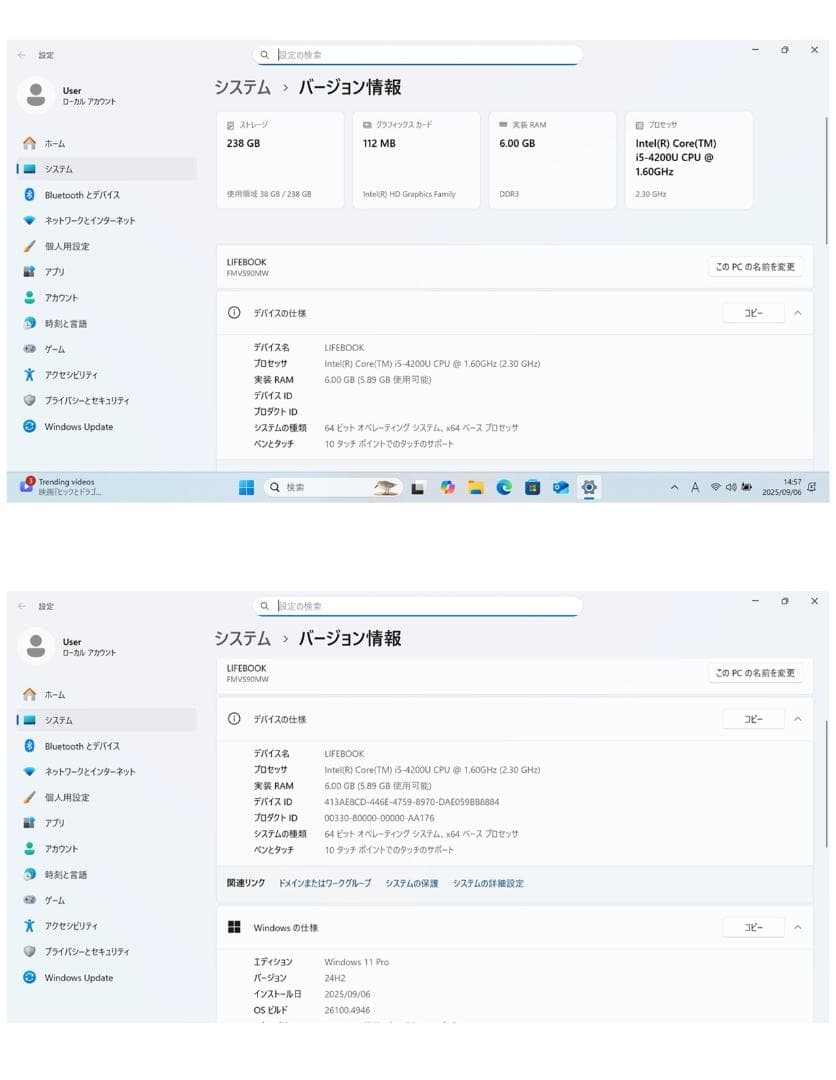
Task: Open the taskbar clock showing 14:57
Action: point(782,487)
